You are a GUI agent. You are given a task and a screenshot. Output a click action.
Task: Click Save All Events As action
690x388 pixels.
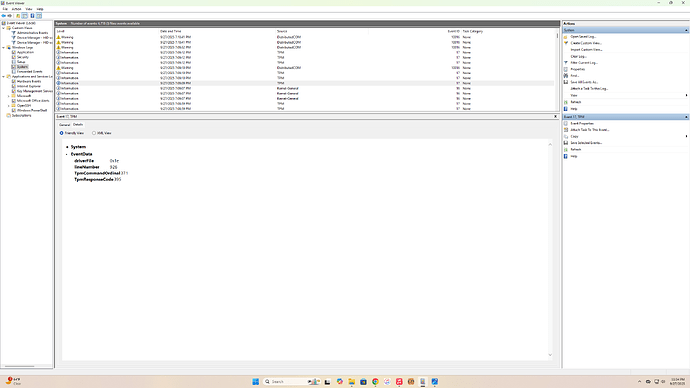click(x=584, y=82)
